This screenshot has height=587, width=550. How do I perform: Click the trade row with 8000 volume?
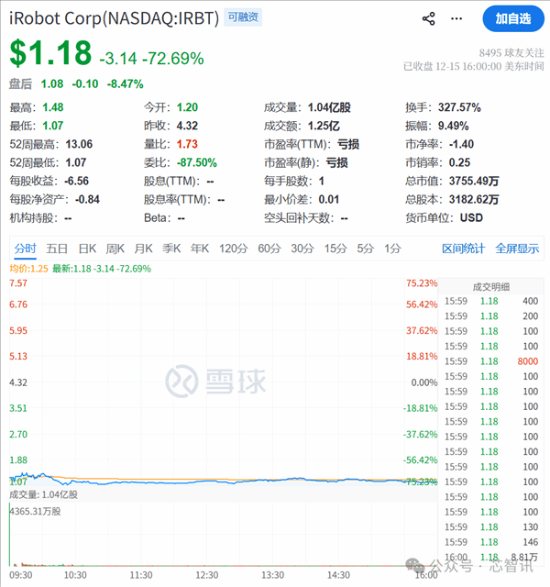click(x=491, y=361)
